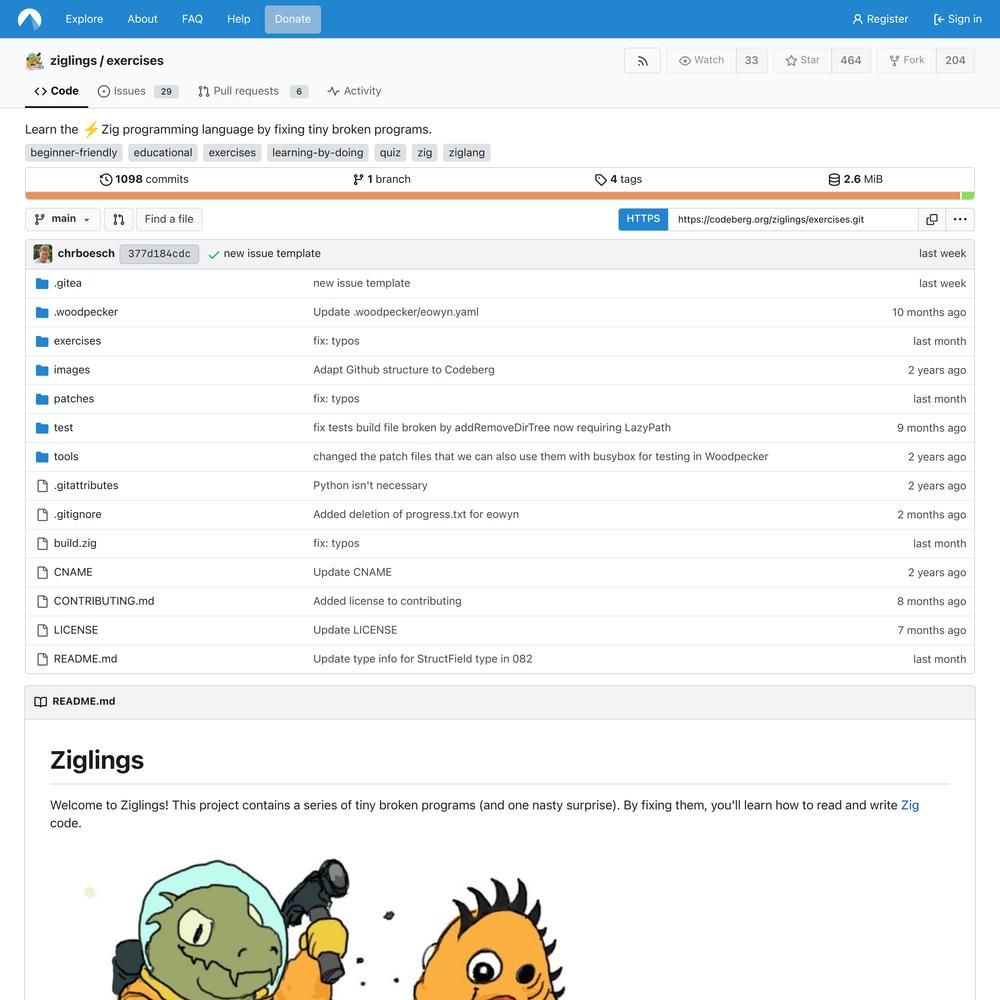
Task: Open README.md in the file list
Action: (85, 659)
